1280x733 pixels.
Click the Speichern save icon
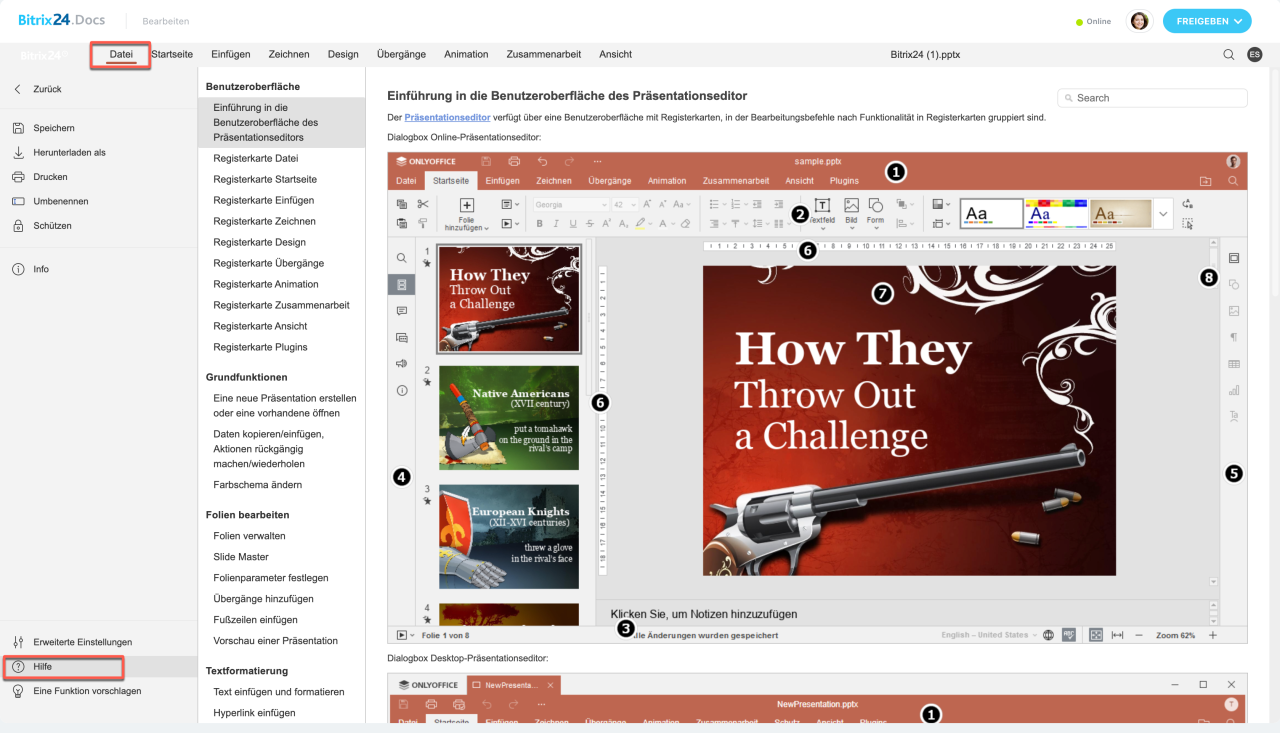(18, 128)
